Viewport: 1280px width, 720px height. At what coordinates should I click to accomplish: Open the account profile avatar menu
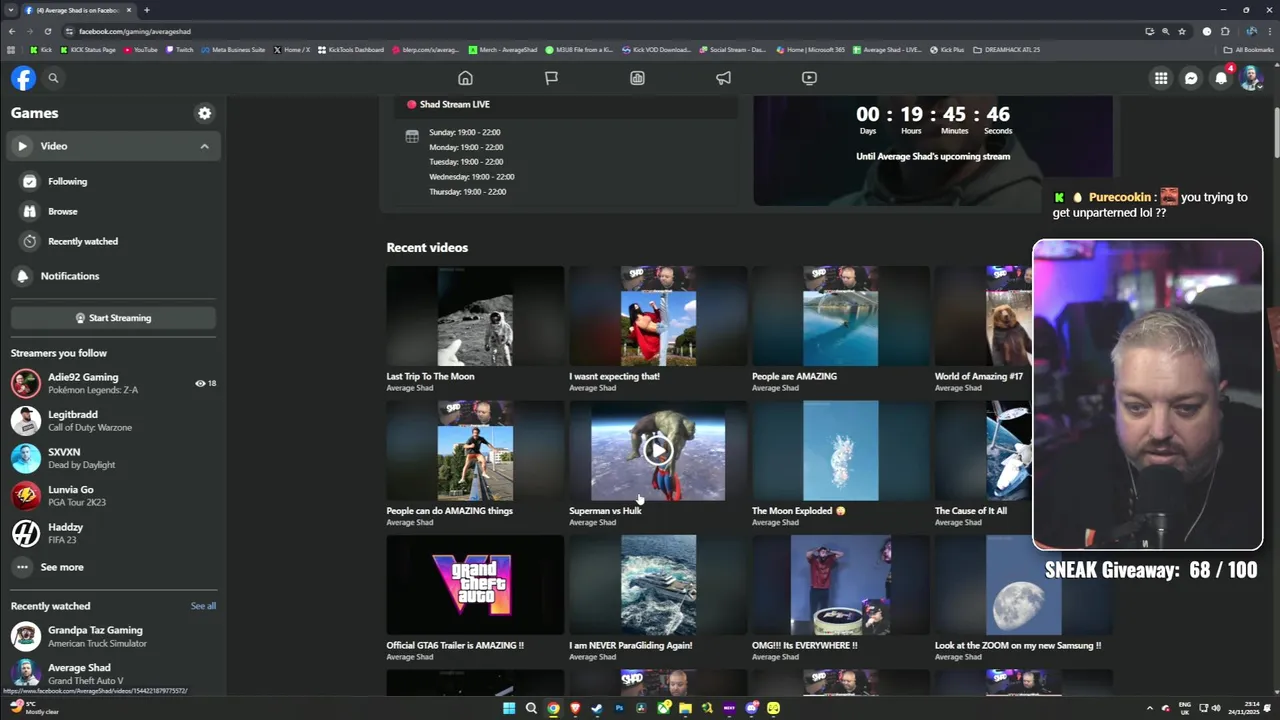[1251, 78]
